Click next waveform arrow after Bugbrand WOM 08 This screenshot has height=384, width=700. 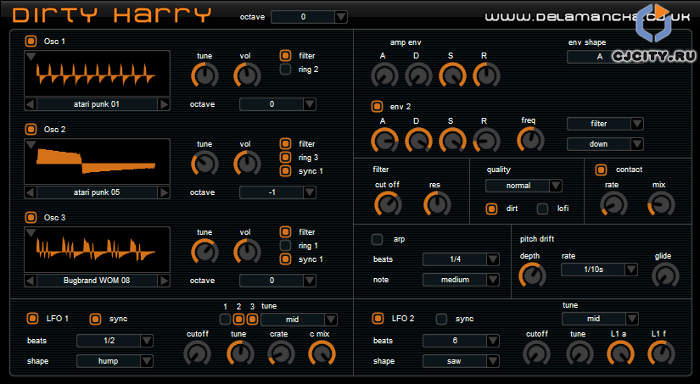pos(164,280)
